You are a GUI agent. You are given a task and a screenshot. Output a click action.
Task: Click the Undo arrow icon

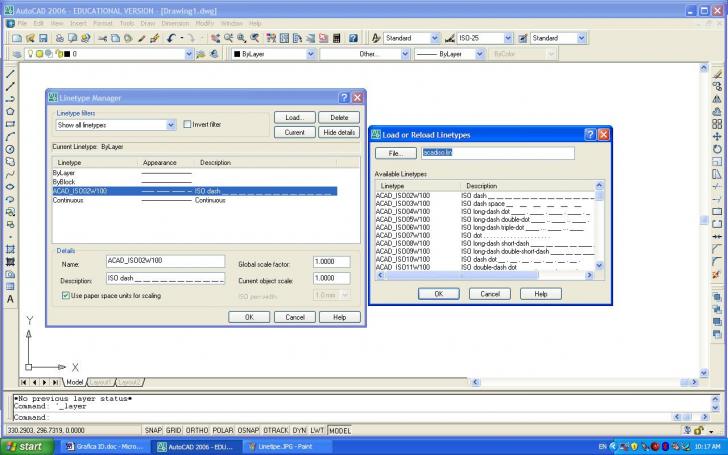(x=172, y=38)
